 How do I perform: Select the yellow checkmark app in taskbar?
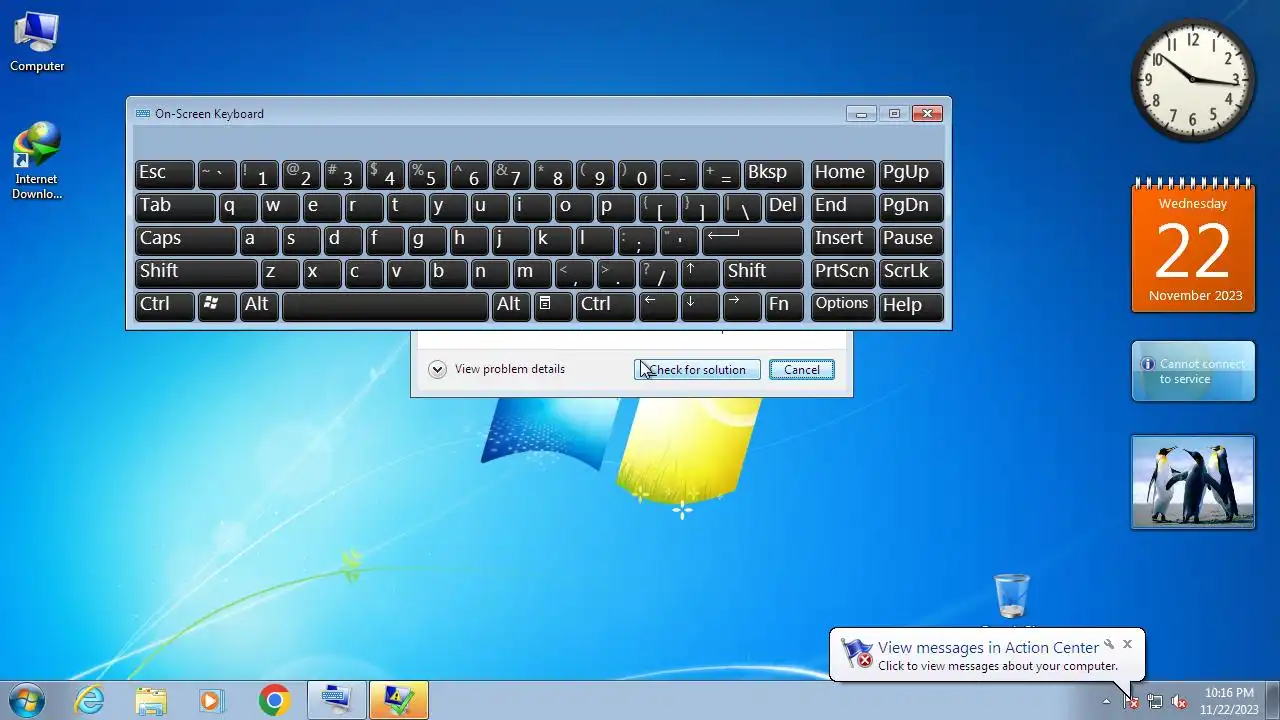pos(399,700)
